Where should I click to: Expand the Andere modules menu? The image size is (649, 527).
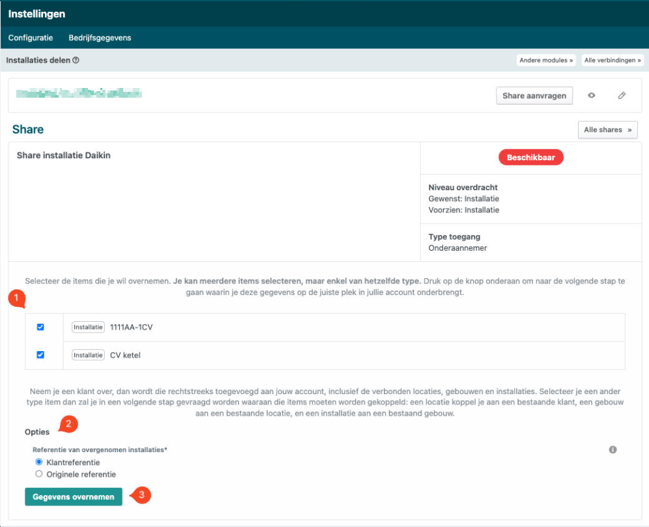546,60
